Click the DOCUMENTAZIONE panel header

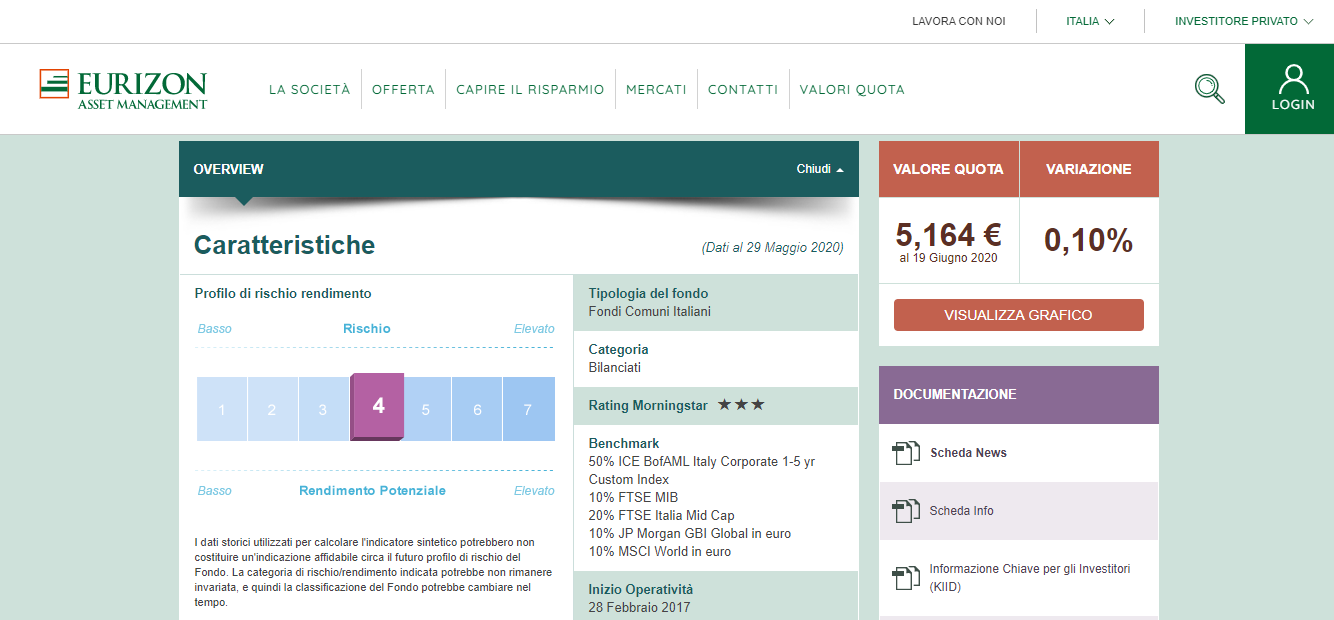1019,394
